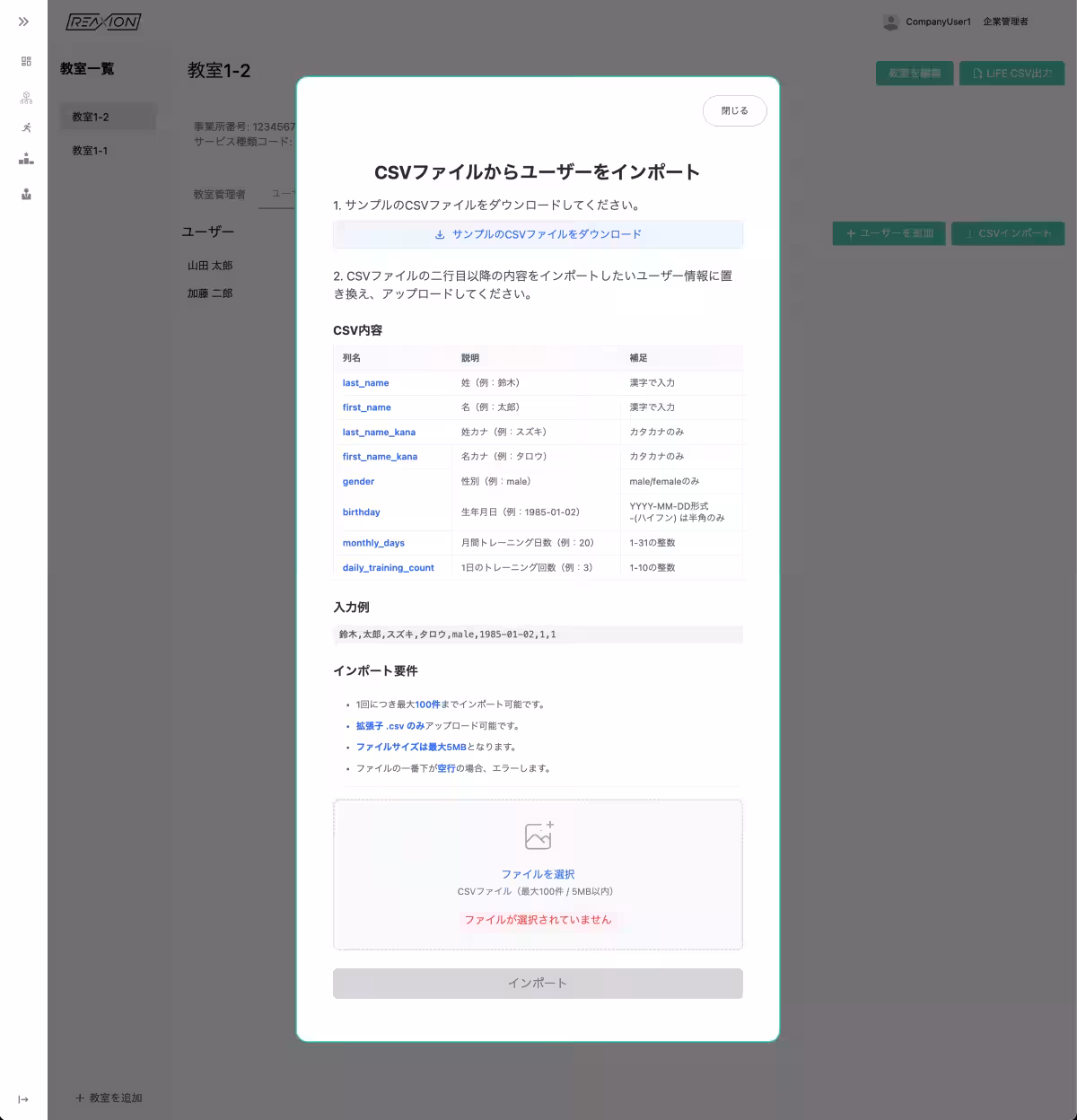Click the 教室を追加 button
Screen dimensions: 1077x1120
(109, 1098)
